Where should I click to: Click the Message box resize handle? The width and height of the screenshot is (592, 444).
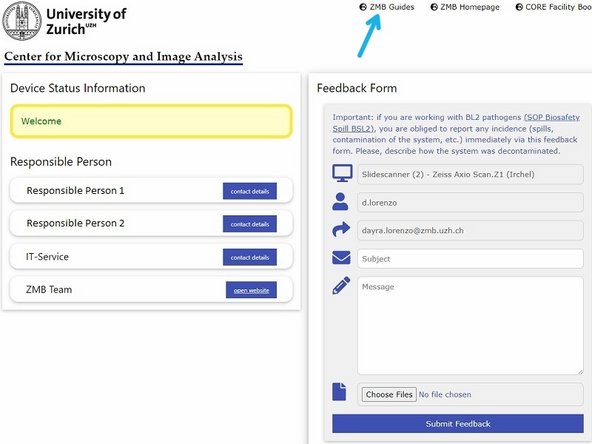(x=580, y=372)
